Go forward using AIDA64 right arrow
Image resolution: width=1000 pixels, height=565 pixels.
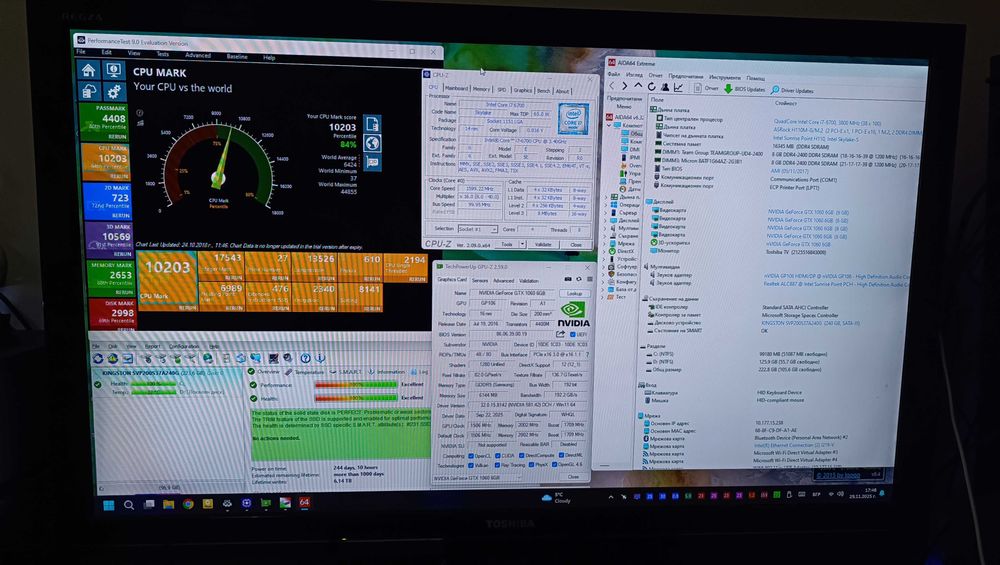pos(626,86)
